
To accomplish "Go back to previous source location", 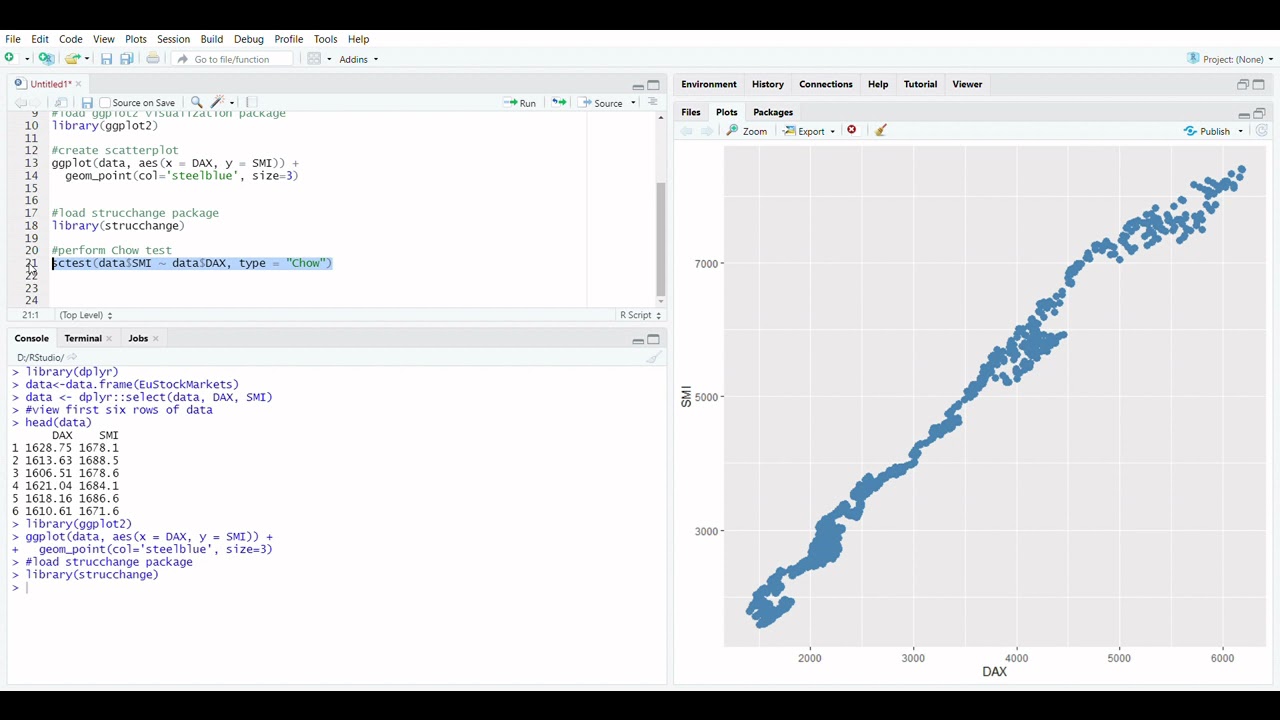I will click(20, 103).
